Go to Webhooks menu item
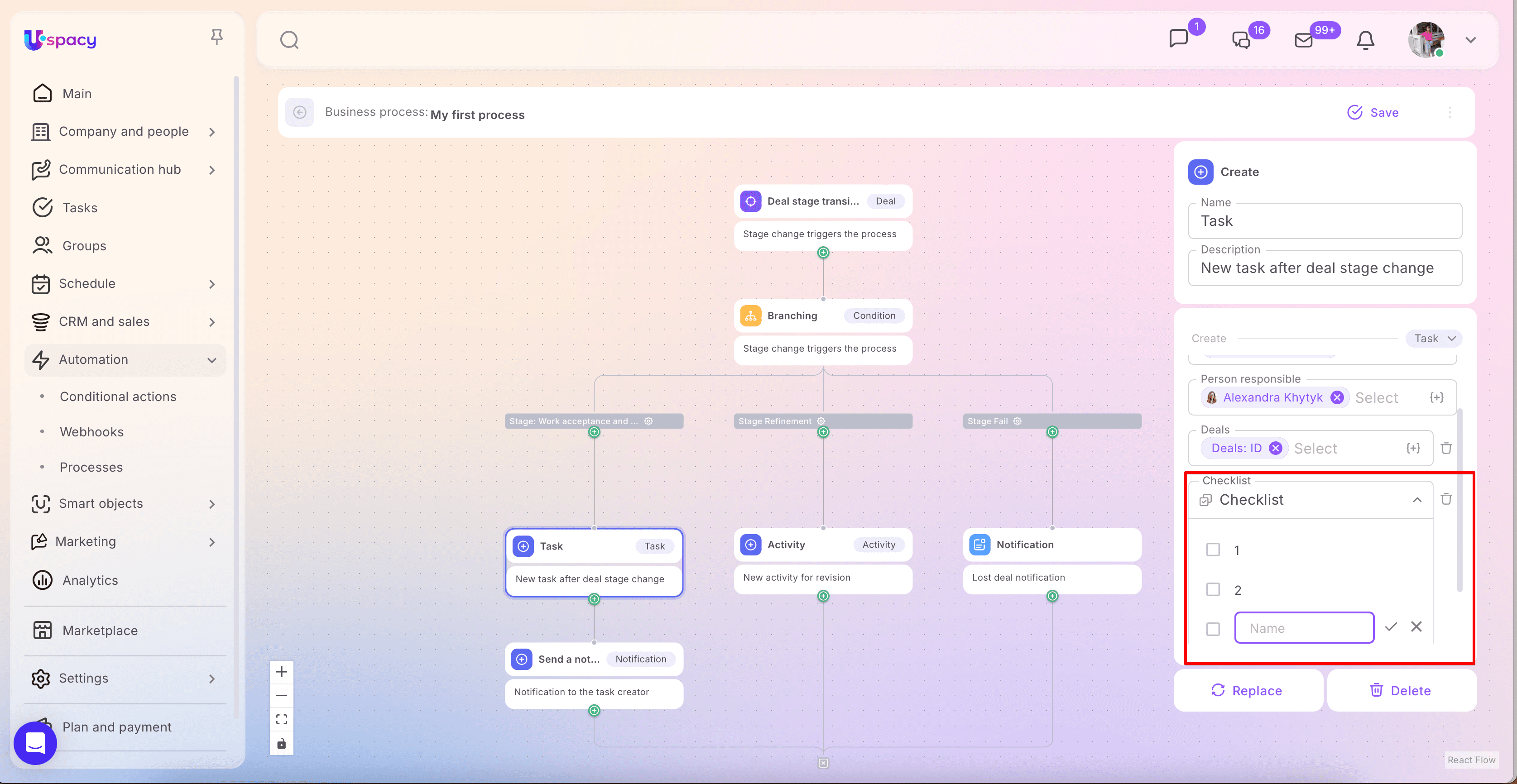1517x784 pixels. point(91,431)
